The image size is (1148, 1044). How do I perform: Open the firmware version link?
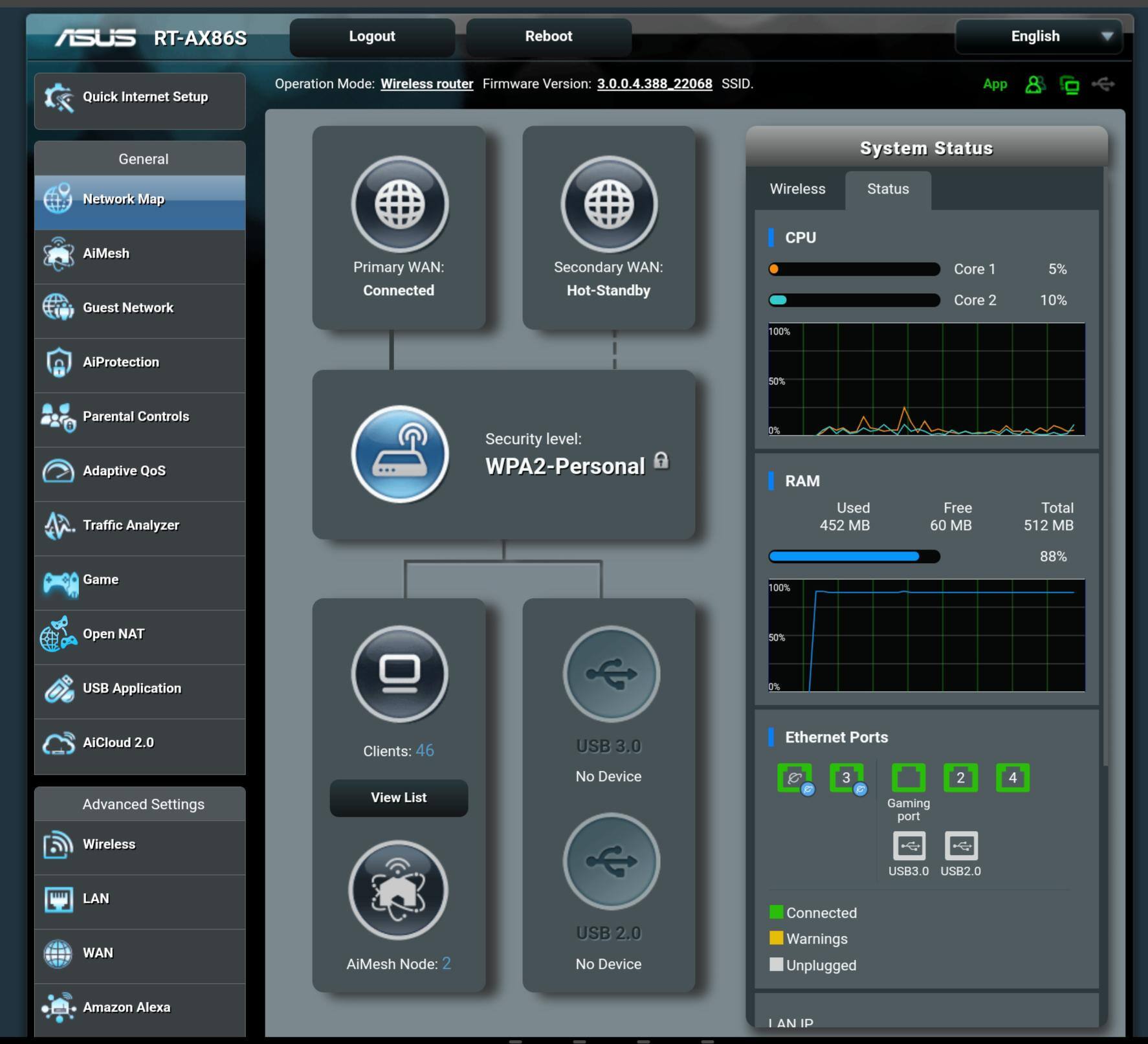click(654, 84)
